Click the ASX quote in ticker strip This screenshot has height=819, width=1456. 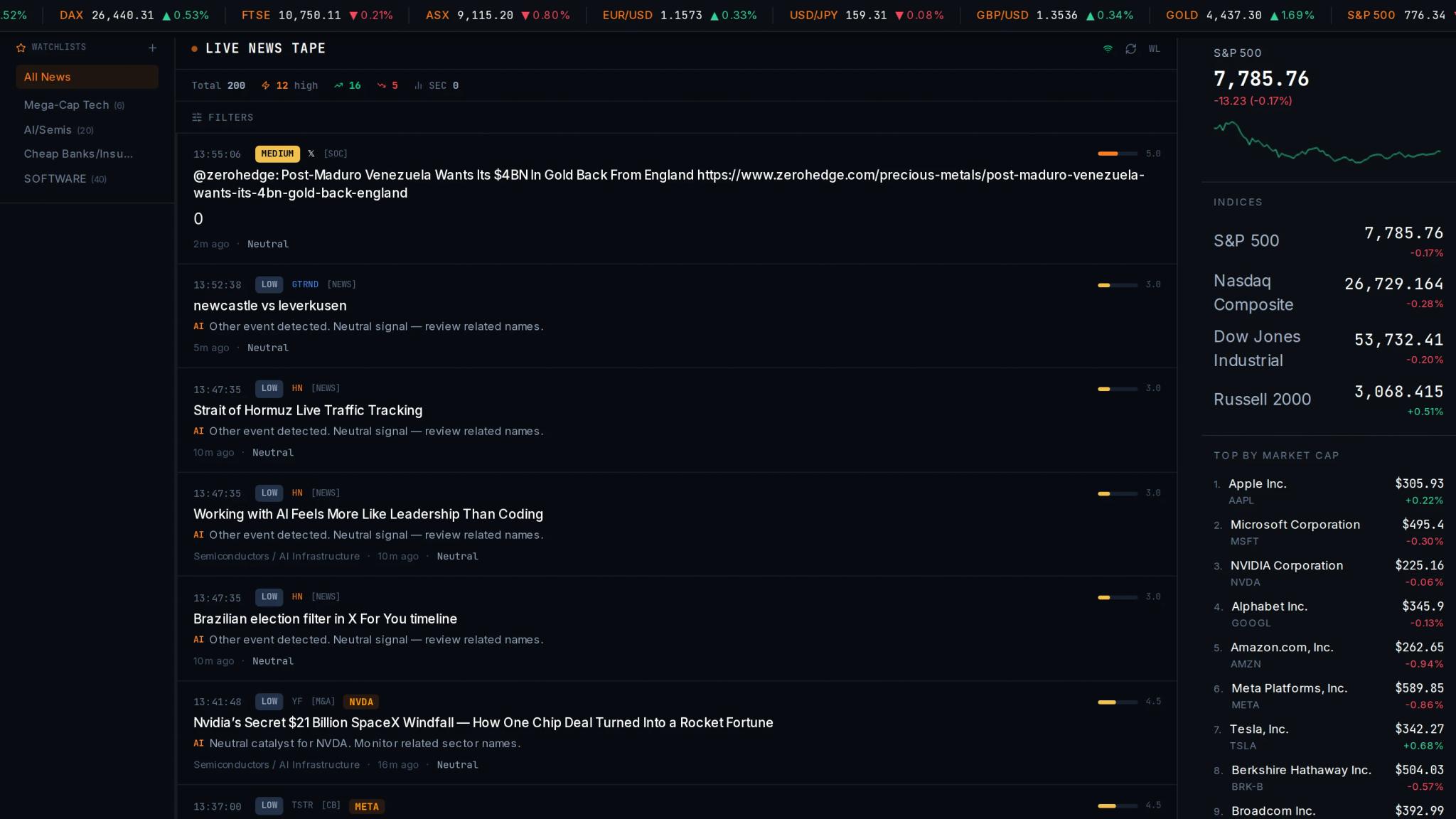coord(498,15)
